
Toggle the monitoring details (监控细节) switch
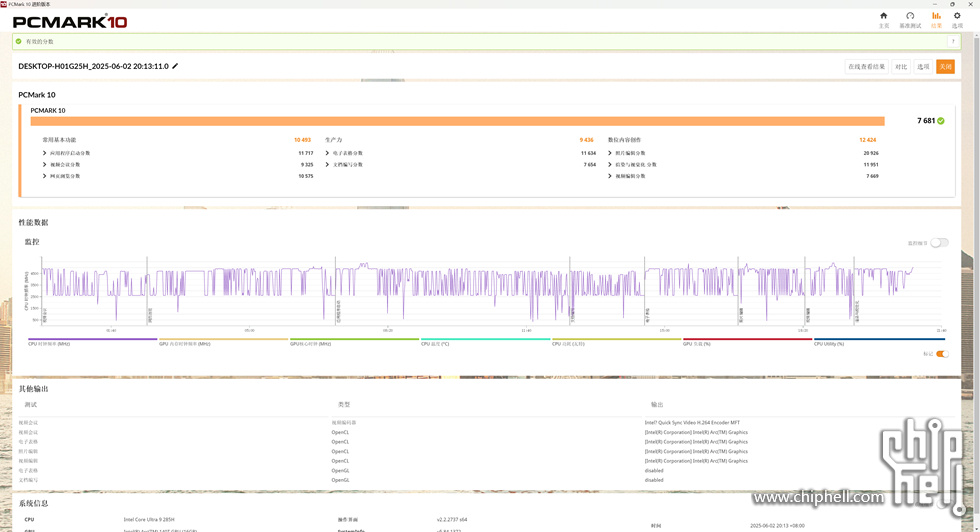click(x=939, y=243)
